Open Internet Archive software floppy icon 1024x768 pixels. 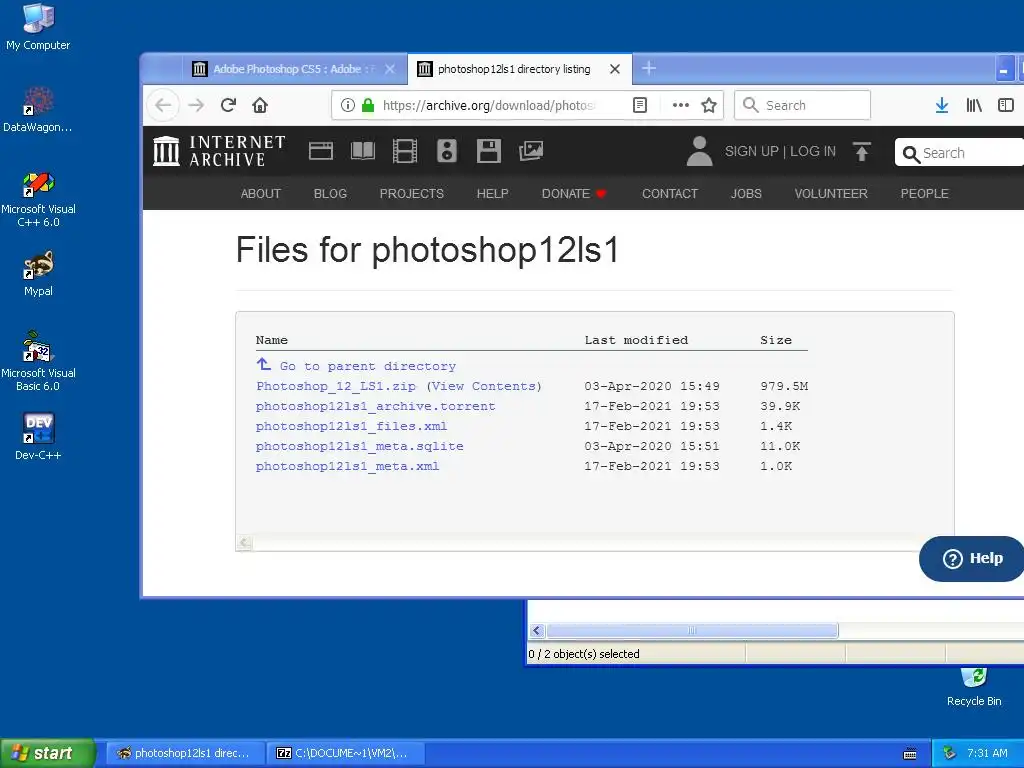click(x=488, y=152)
